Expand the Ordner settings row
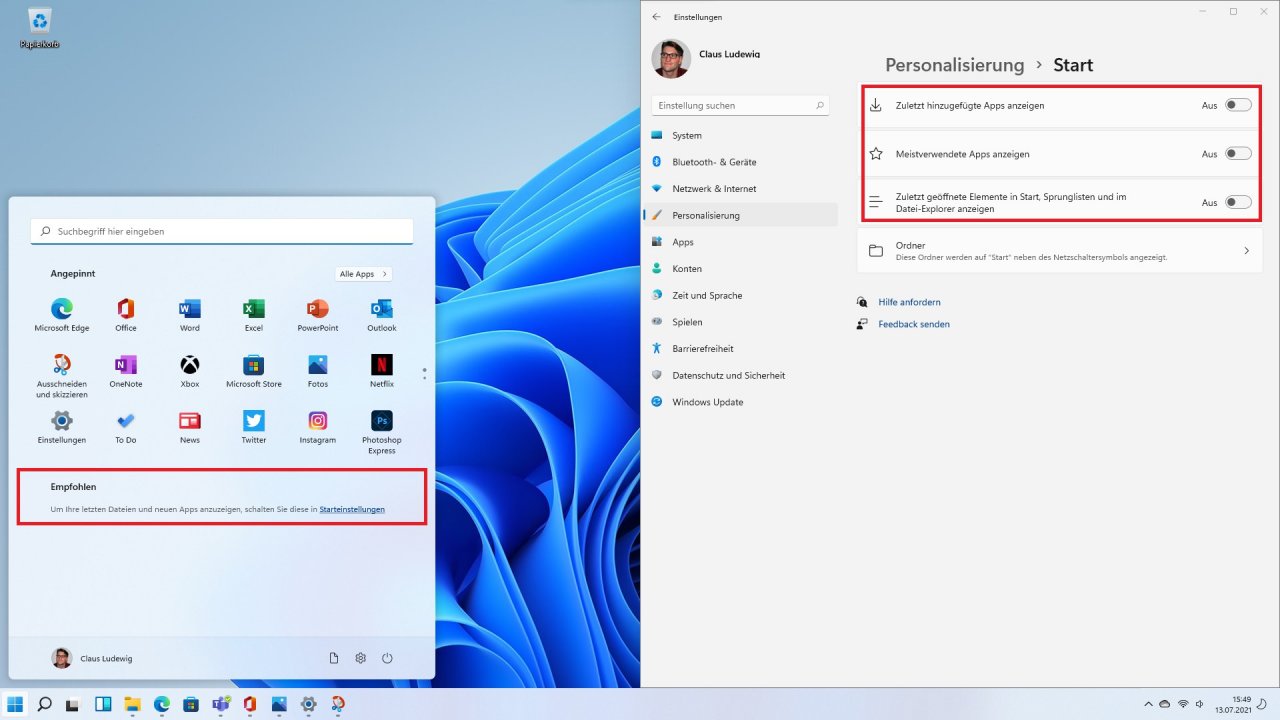The width and height of the screenshot is (1280, 720). point(1060,250)
